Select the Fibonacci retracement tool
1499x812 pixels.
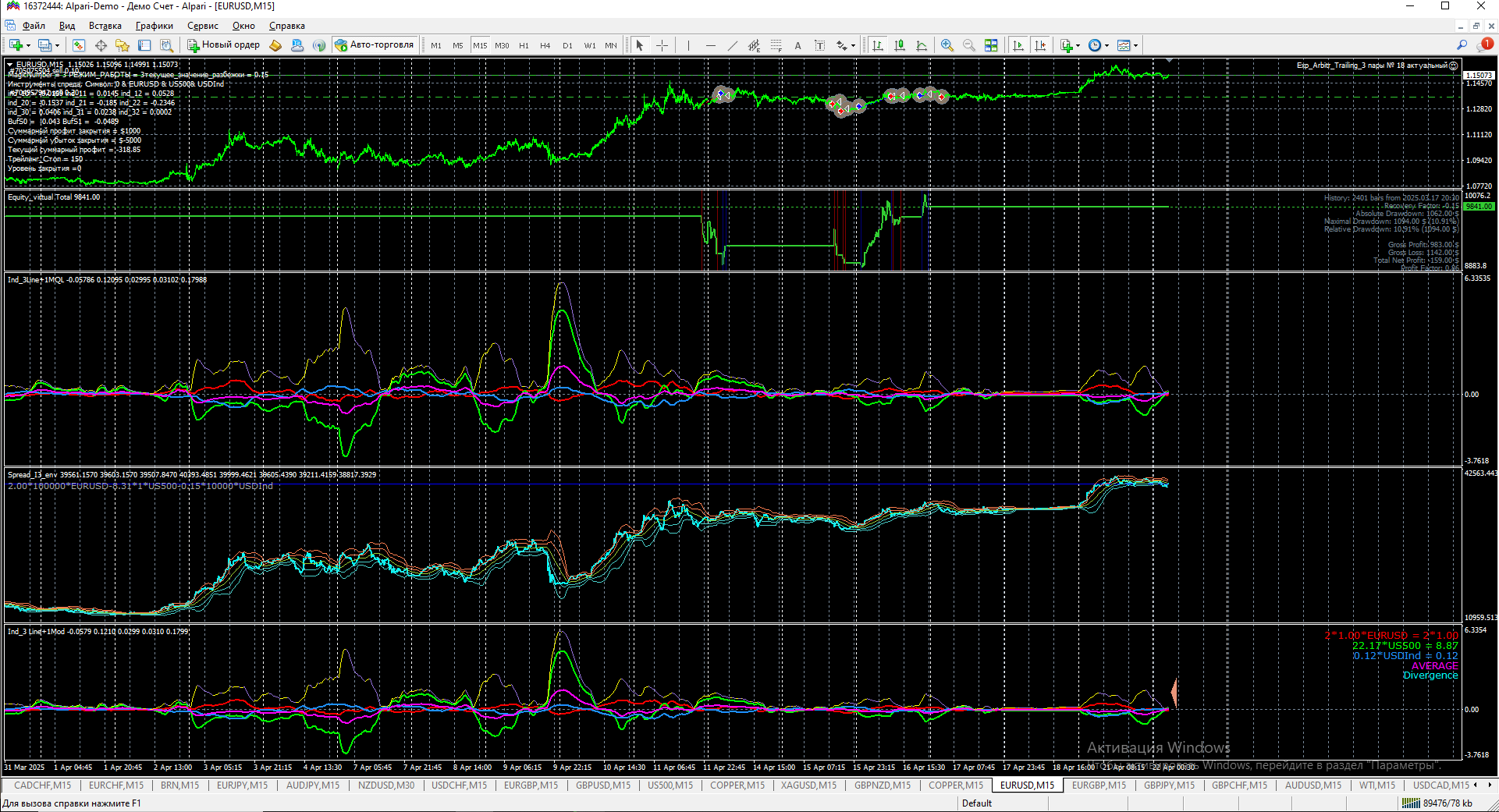(776, 45)
